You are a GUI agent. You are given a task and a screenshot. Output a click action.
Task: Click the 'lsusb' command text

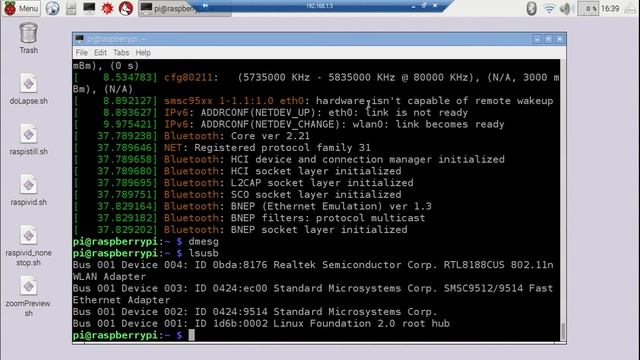(203, 253)
